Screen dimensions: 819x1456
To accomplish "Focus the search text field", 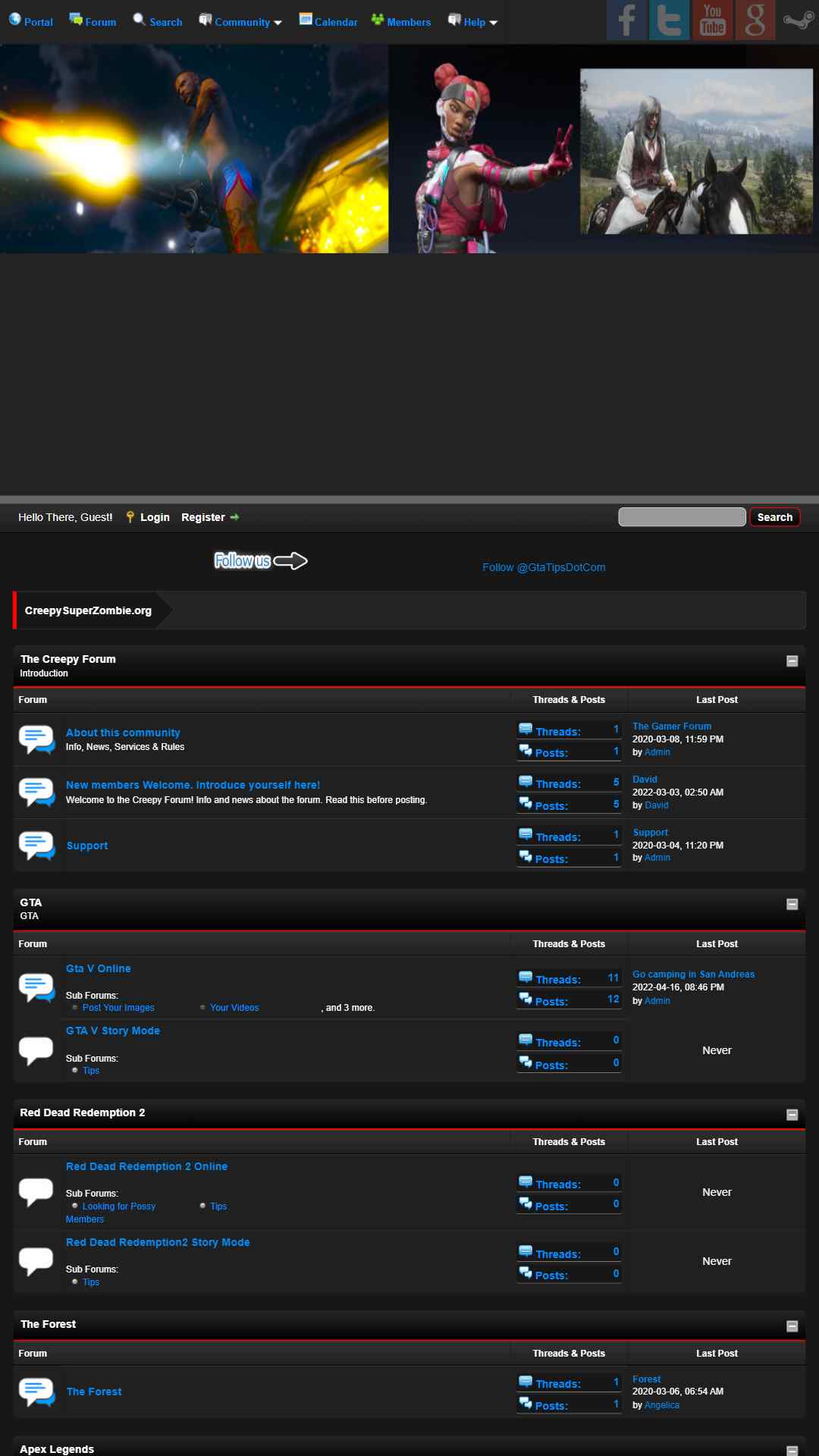I will [682, 517].
